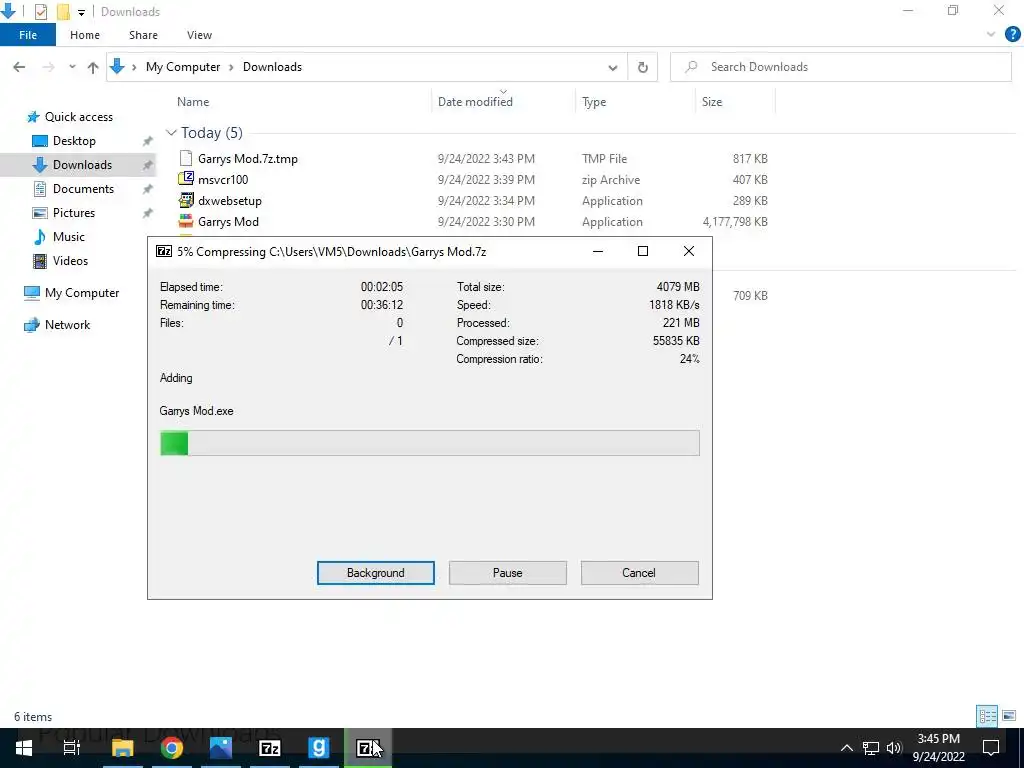This screenshot has width=1024, height=768.
Task: Open the first 7-Zip taskbar icon
Action: [270, 748]
